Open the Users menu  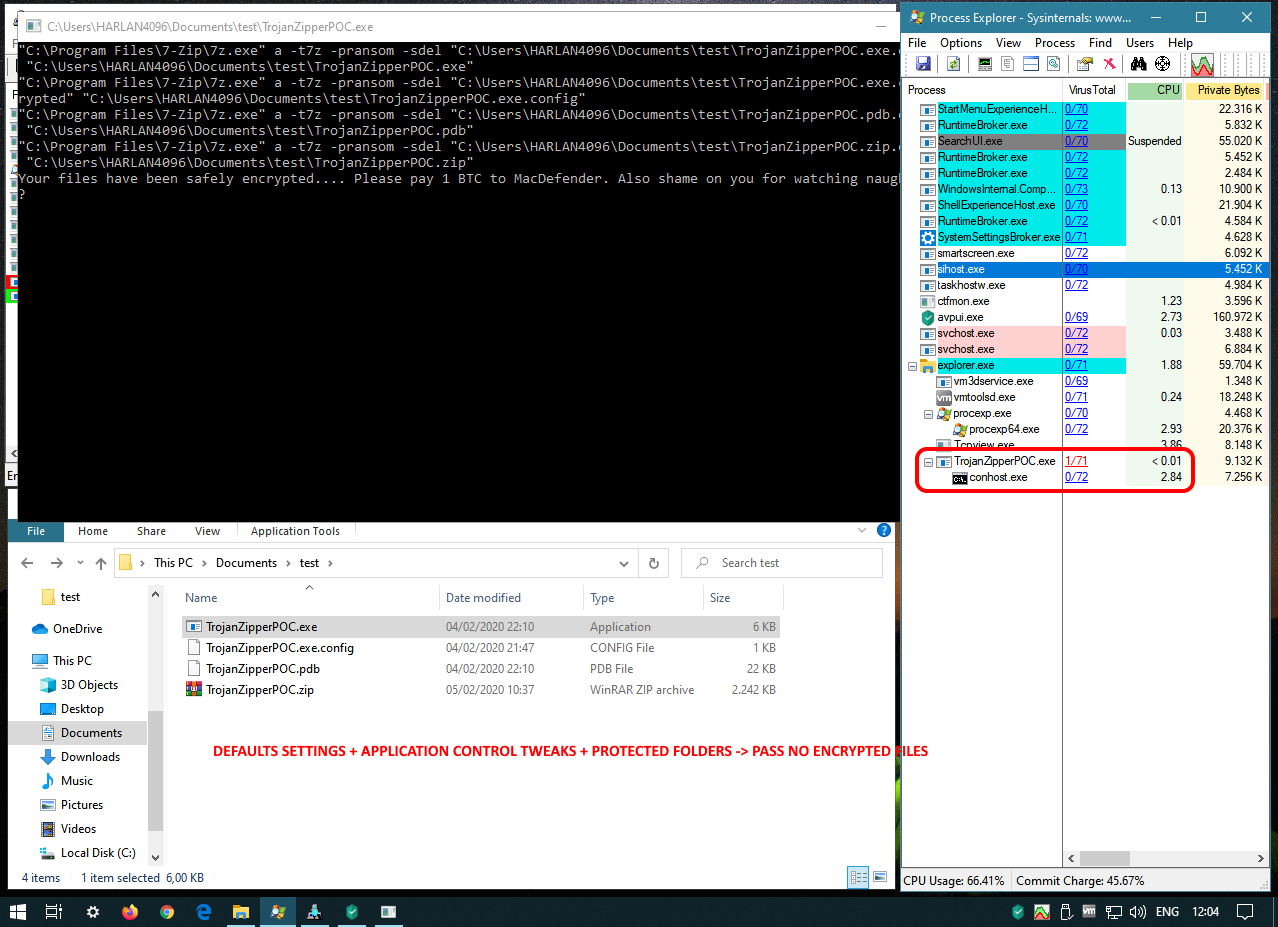(x=1140, y=43)
